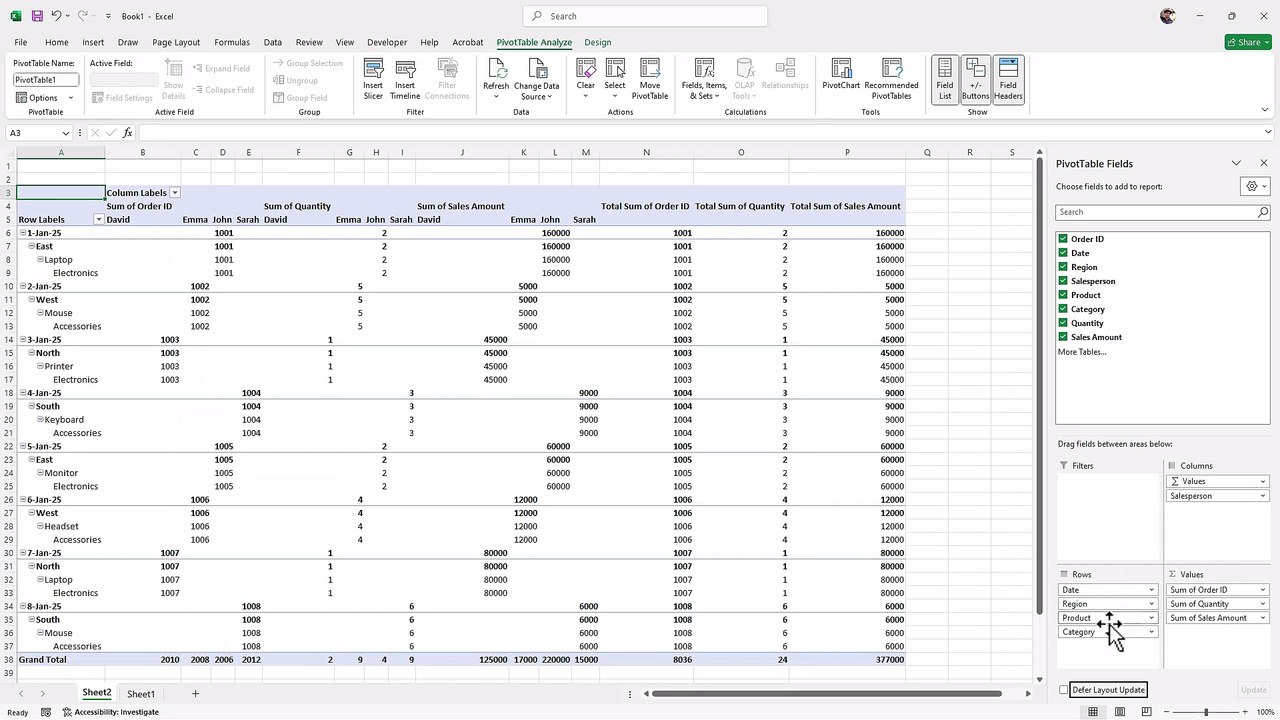Toggle Field Headers display
The height and width of the screenshot is (720, 1280).
1008,79
